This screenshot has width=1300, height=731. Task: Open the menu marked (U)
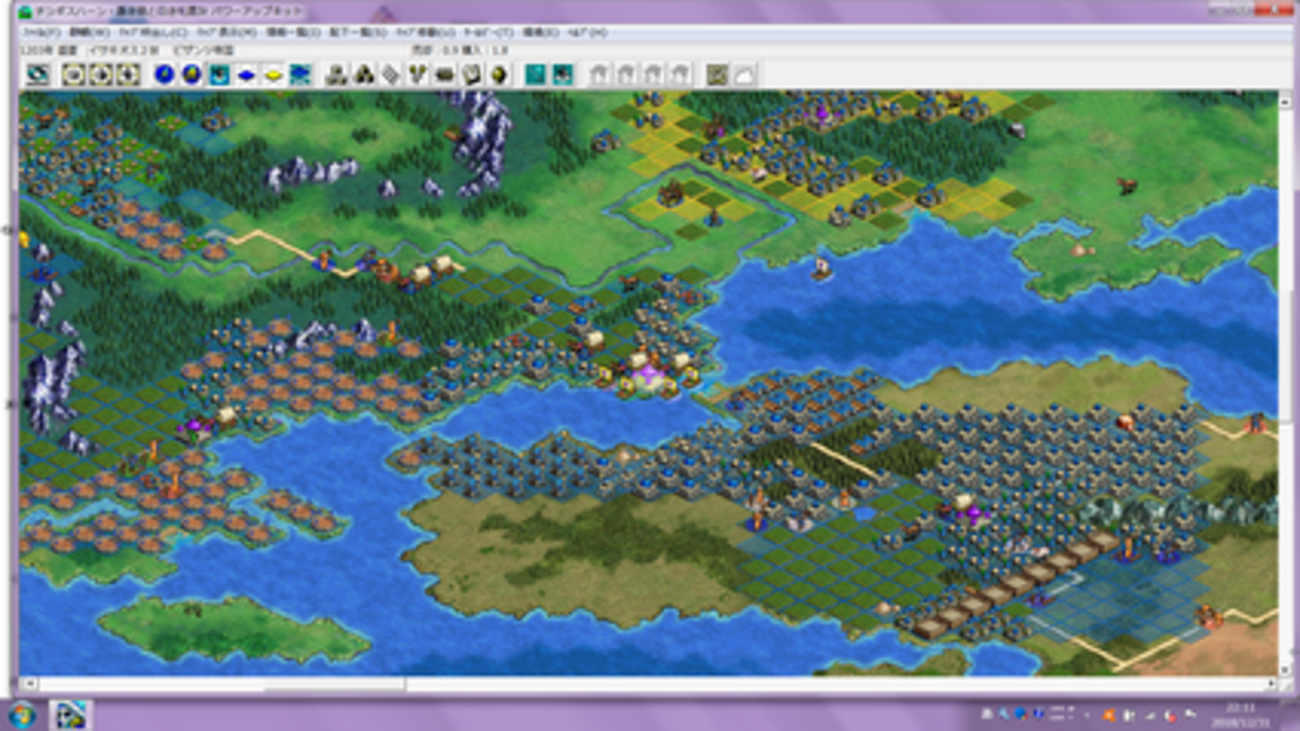tap(425, 33)
